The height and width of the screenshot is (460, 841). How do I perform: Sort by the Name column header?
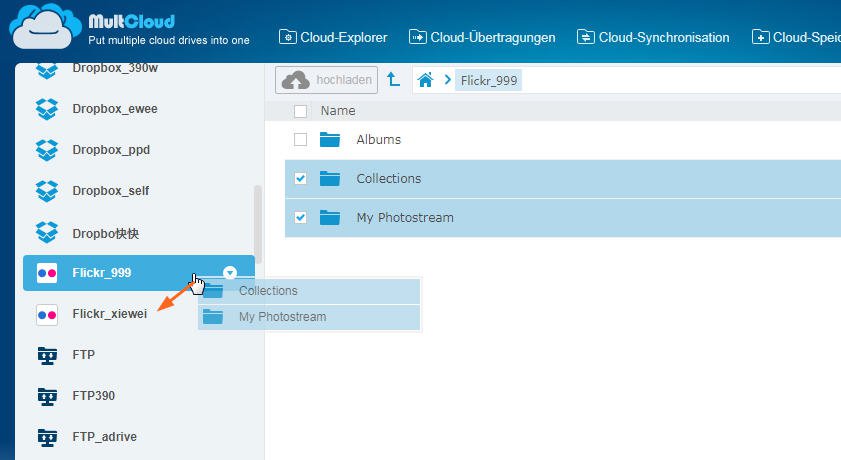click(338, 111)
